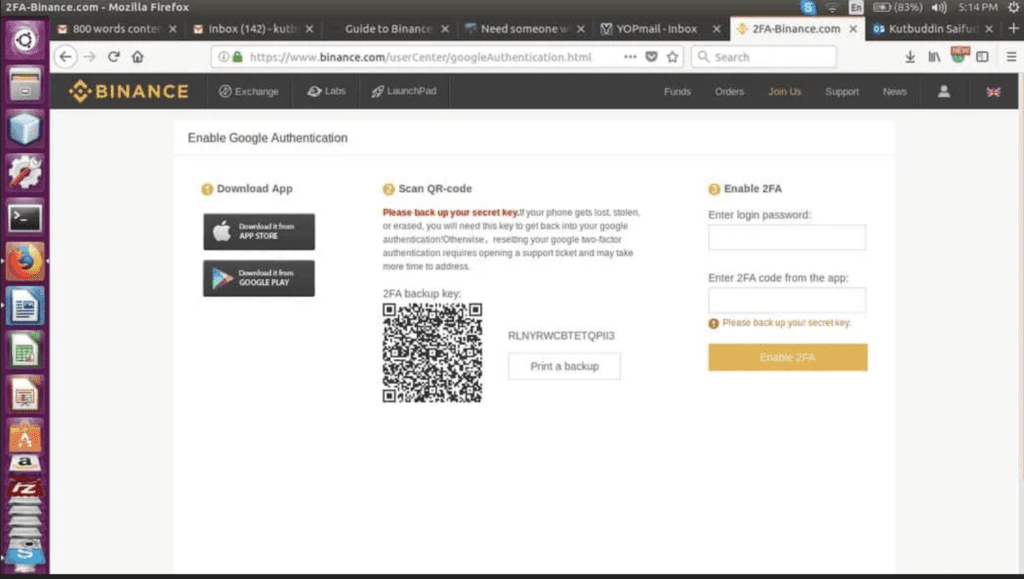The width and height of the screenshot is (1024, 579).
Task: Open Firefox downloads arrow icon
Action: 910,57
